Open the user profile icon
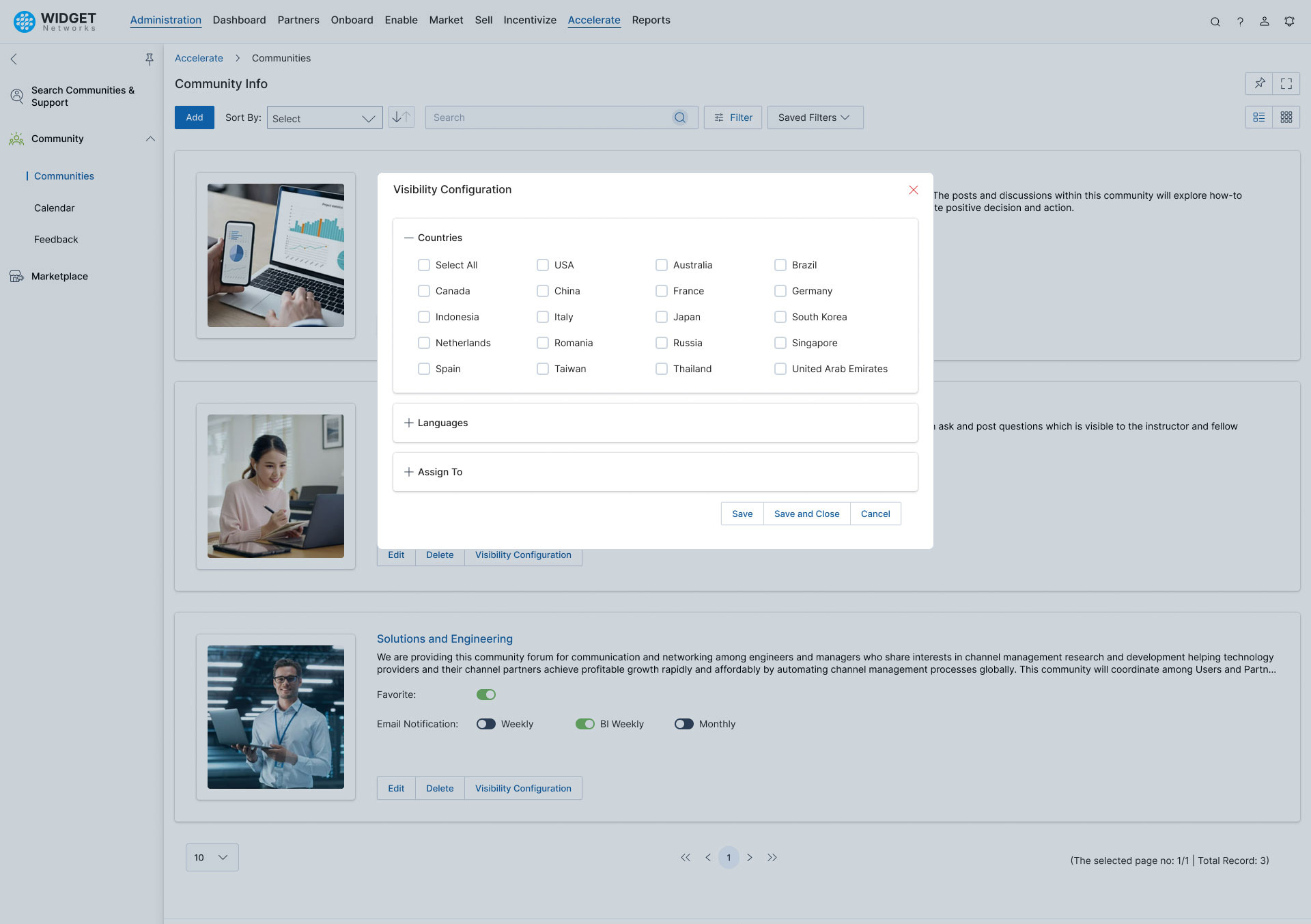 point(1264,21)
